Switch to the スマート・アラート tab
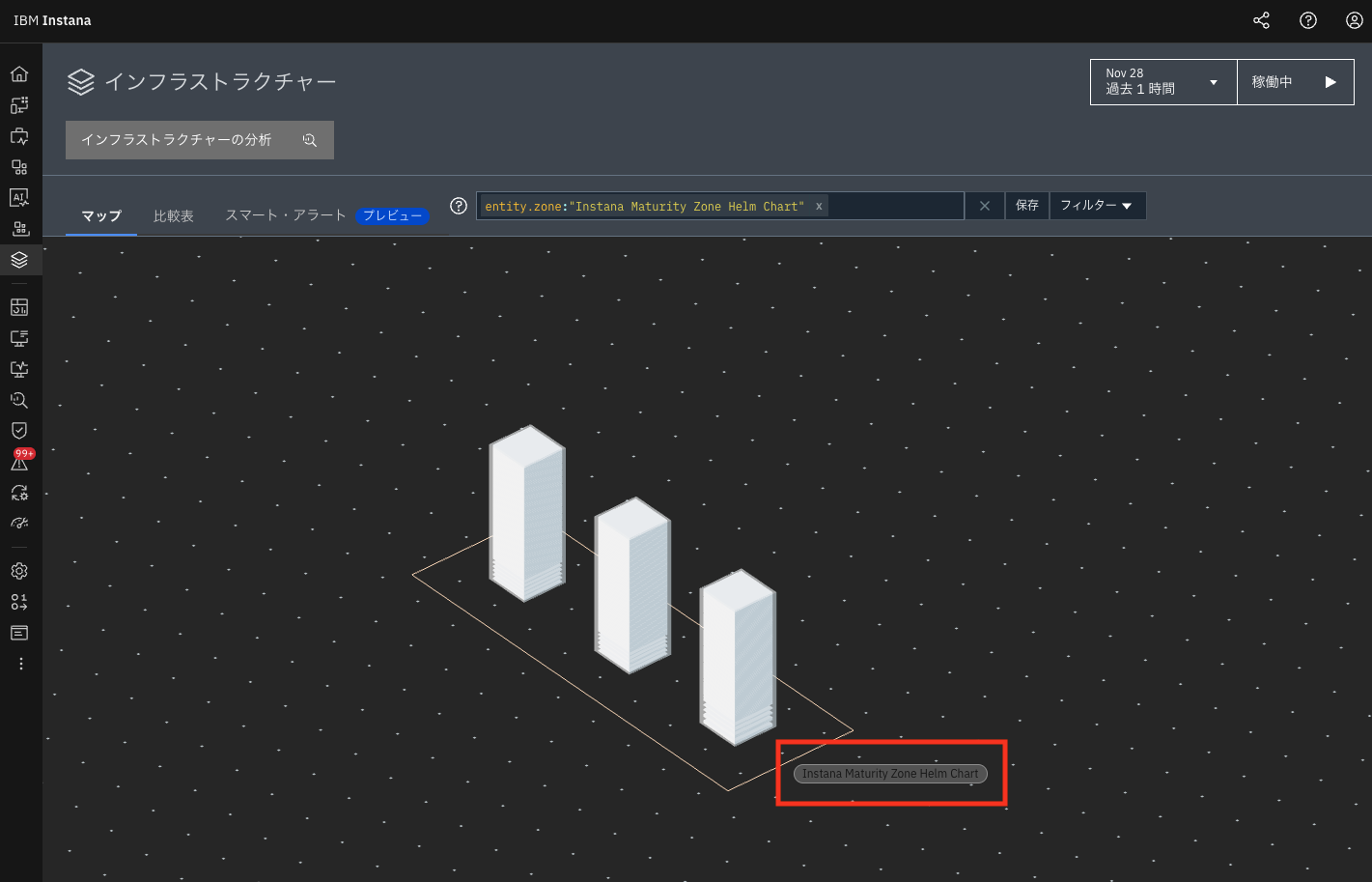 pyautogui.click(x=286, y=215)
